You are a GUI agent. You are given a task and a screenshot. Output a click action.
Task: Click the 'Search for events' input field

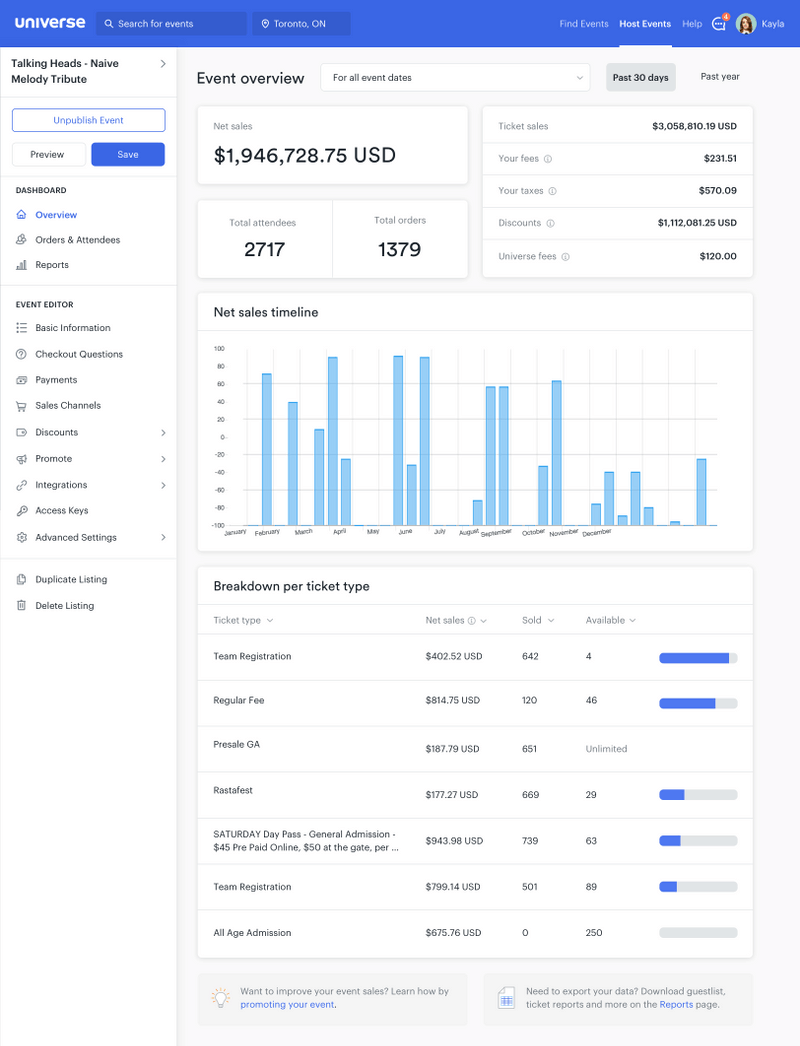click(170, 22)
